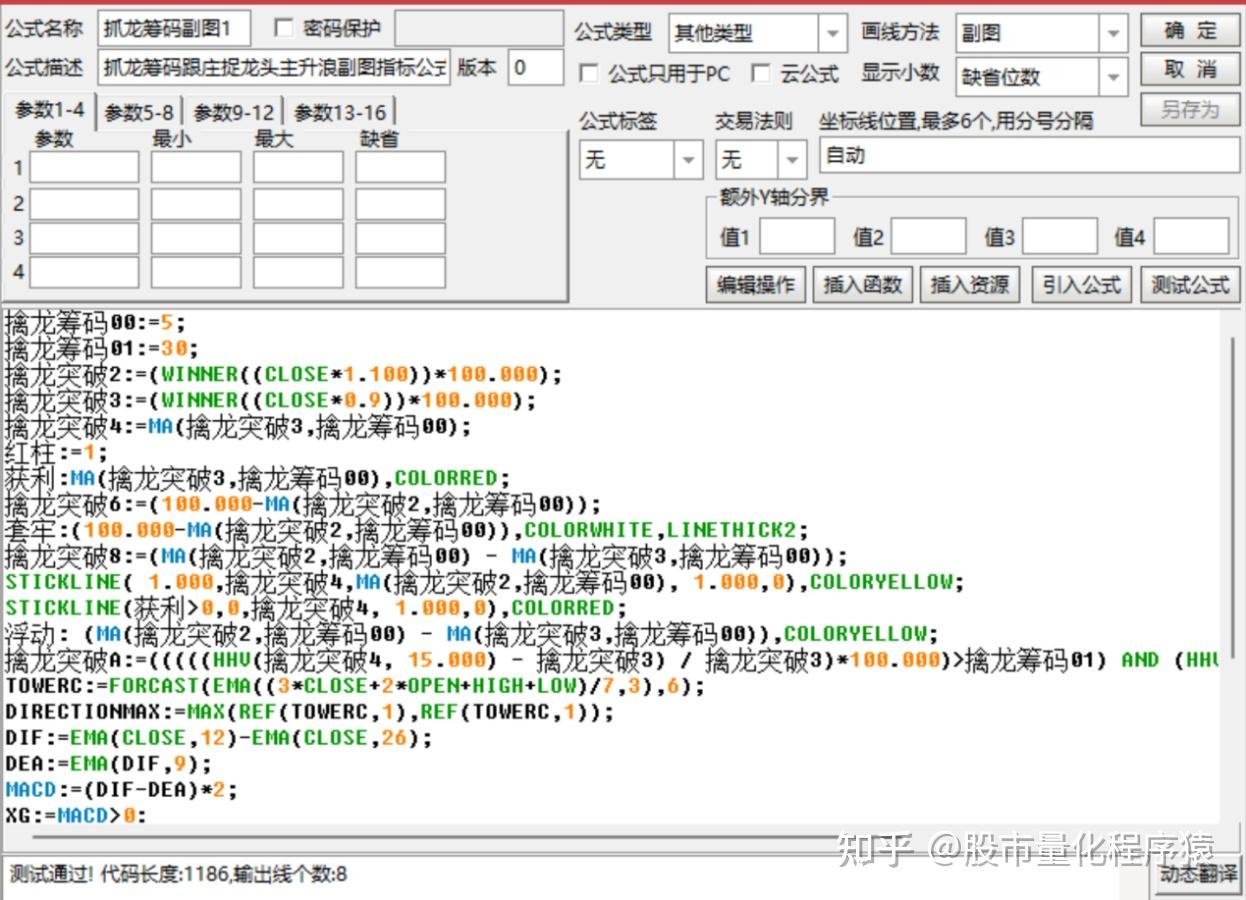
Task: Focus the 公式名称 input field
Action: pos(174,29)
